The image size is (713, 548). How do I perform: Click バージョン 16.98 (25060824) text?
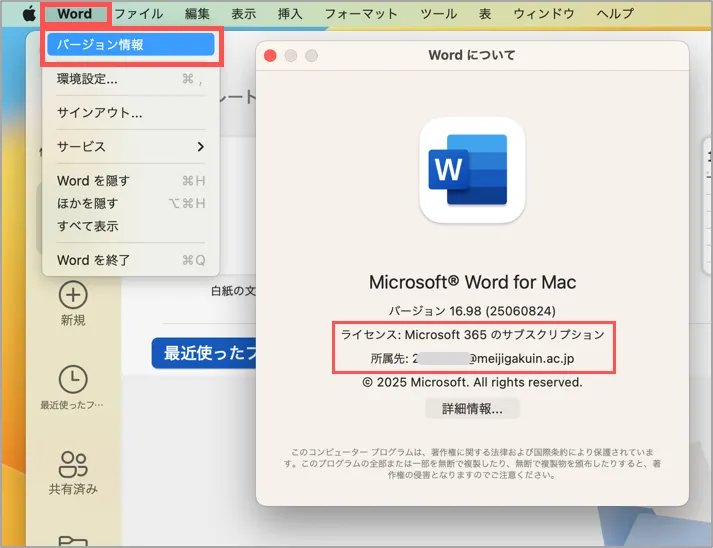[472, 311]
